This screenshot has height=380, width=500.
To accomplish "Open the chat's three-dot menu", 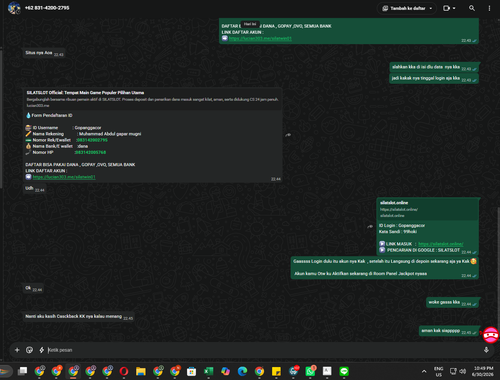I will 489,8.
